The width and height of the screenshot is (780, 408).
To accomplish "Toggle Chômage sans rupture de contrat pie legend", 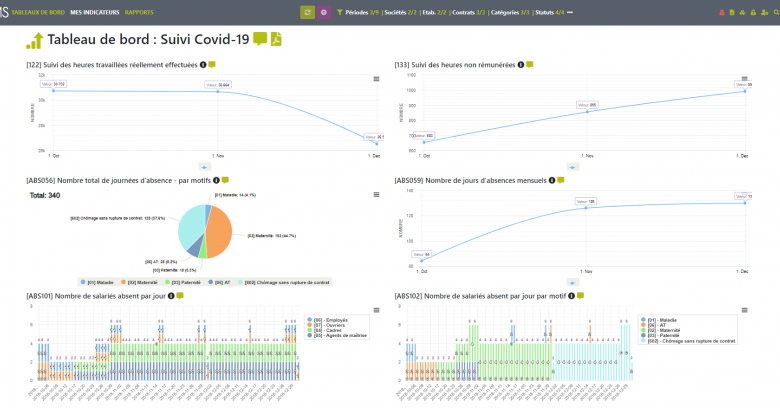I will [291, 282].
